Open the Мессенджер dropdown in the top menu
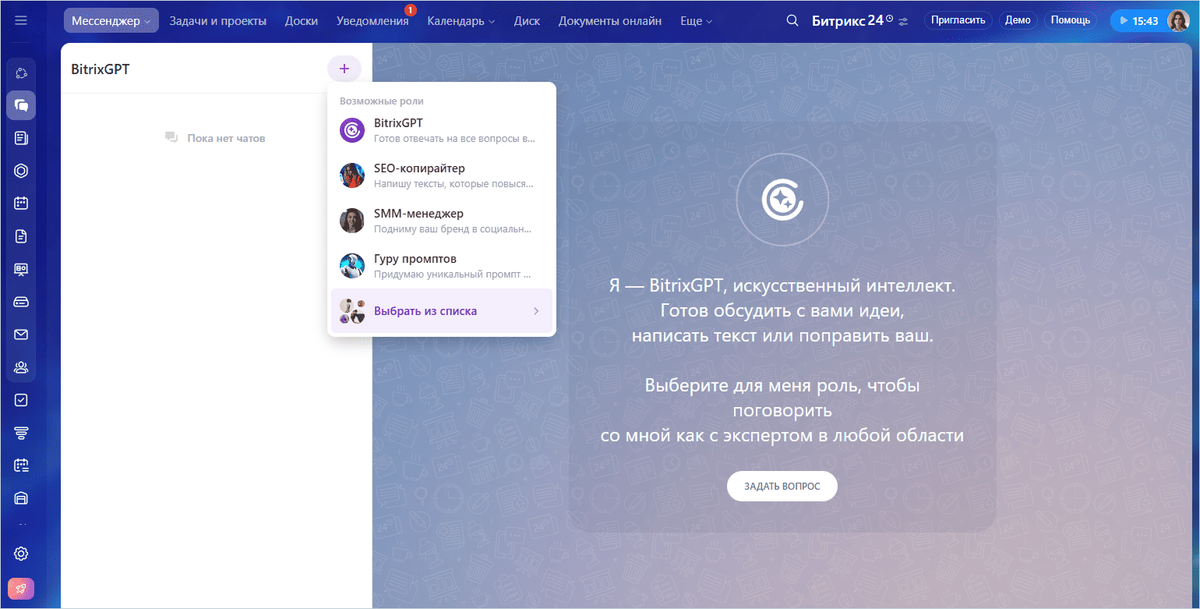Viewport: 1200px width, 609px height. pos(110,19)
